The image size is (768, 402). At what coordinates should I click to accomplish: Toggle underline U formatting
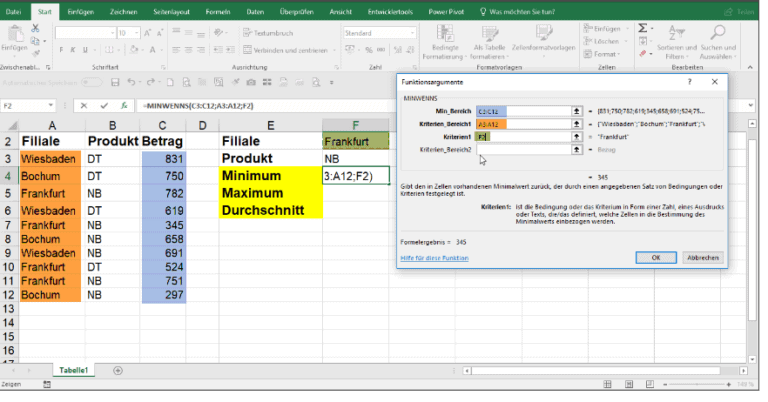(85, 49)
